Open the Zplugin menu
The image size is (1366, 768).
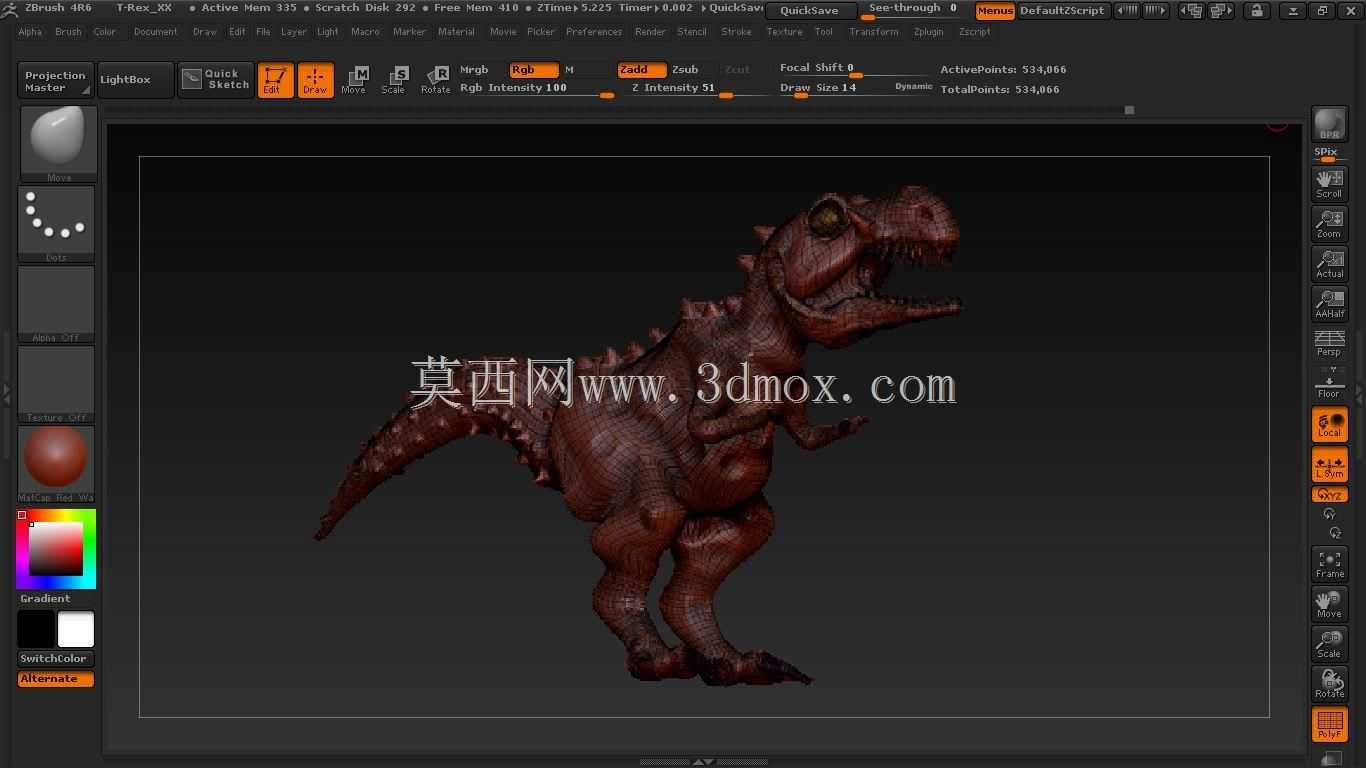click(928, 32)
